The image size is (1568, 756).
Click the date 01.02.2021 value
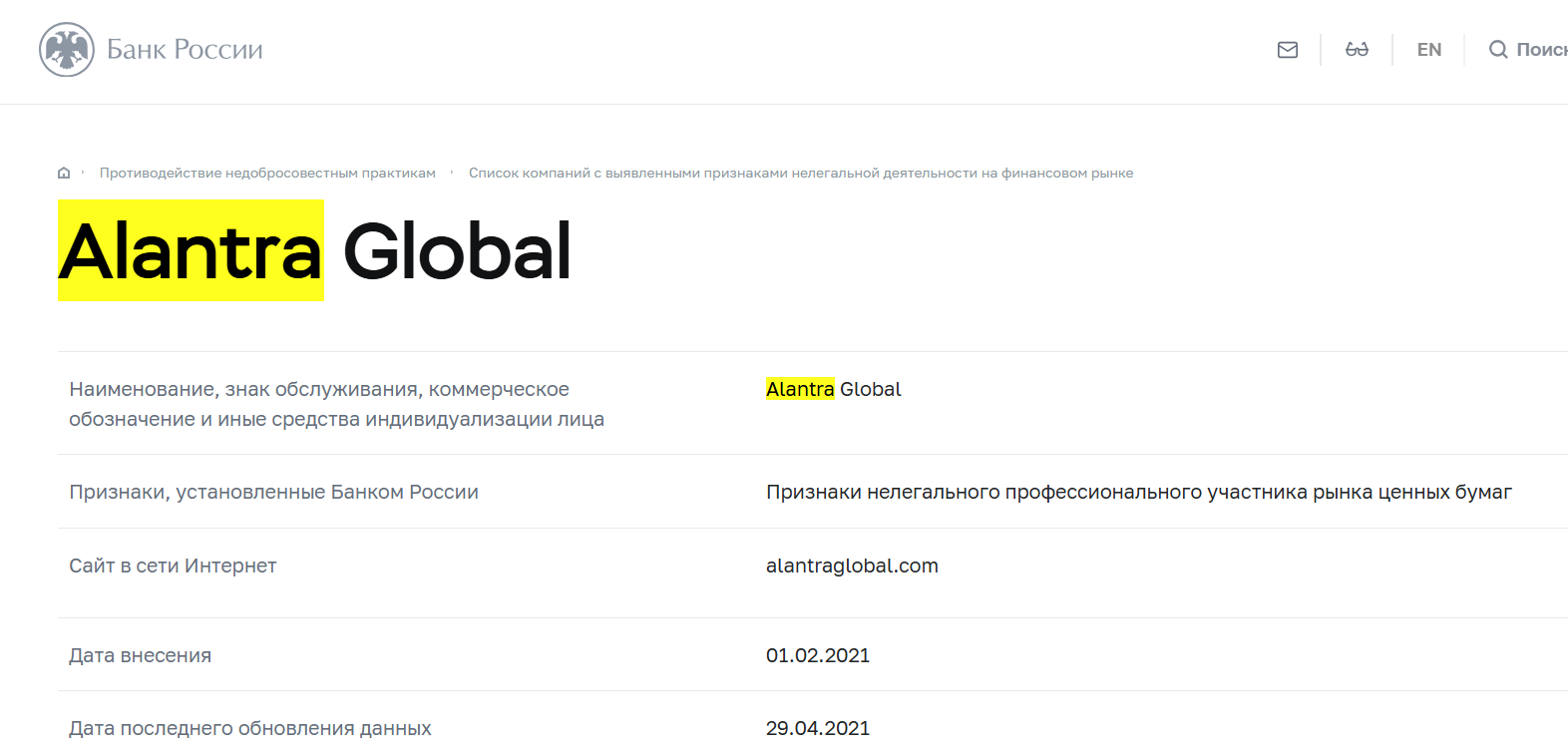click(x=818, y=655)
